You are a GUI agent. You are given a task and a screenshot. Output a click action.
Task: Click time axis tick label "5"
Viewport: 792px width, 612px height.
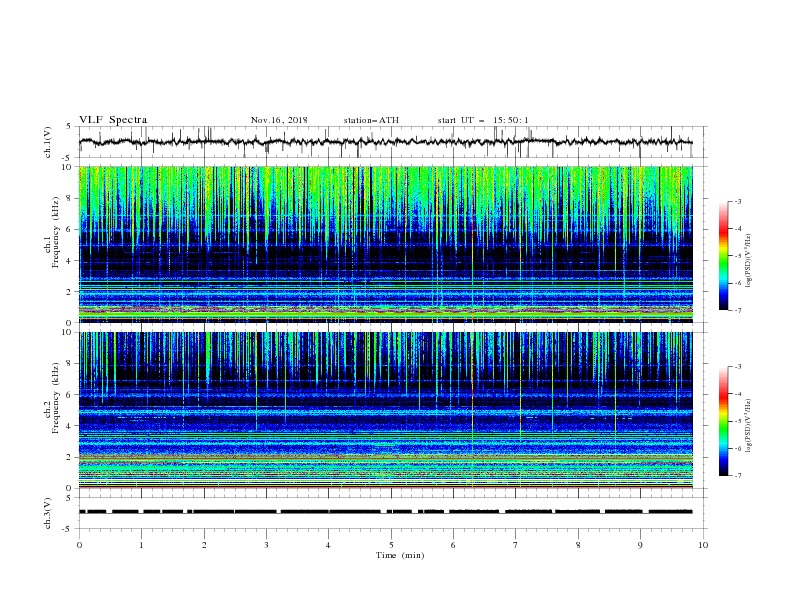391,545
